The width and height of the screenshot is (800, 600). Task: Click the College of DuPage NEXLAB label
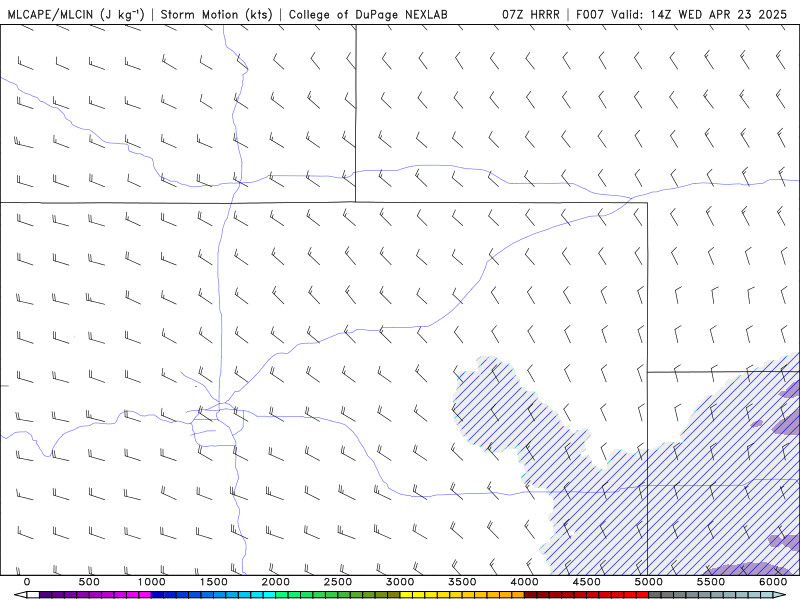[x=368, y=14]
